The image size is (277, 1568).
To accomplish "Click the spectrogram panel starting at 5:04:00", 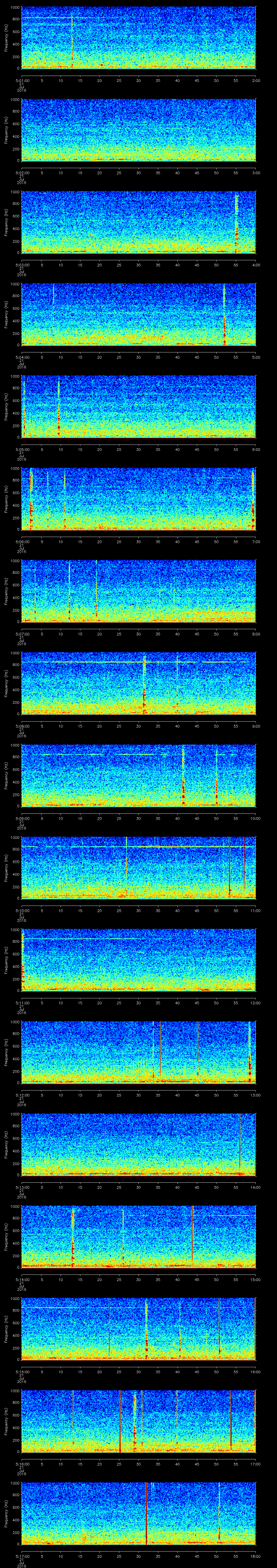I will coord(139,314).
